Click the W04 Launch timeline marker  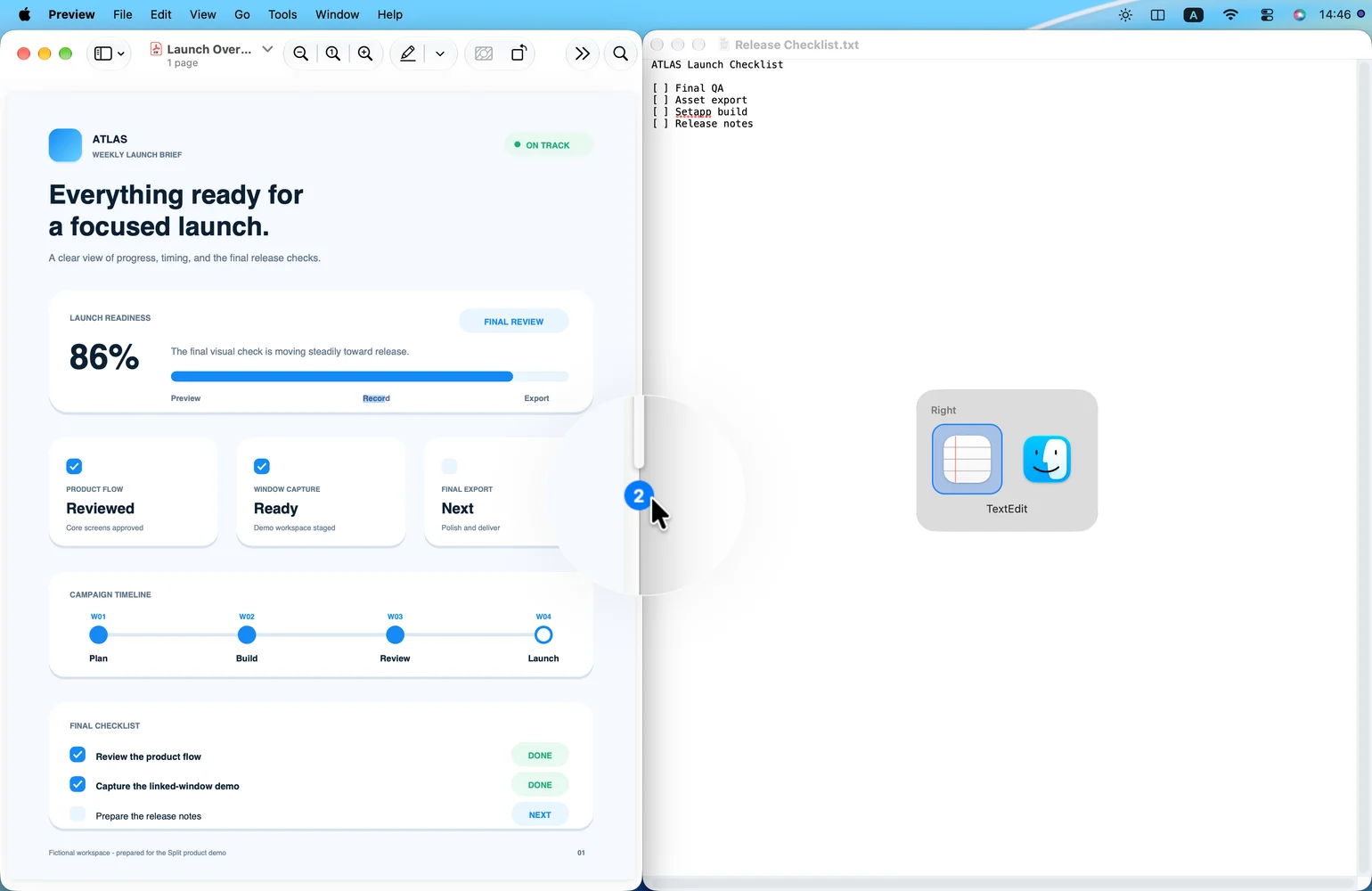coord(543,634)
